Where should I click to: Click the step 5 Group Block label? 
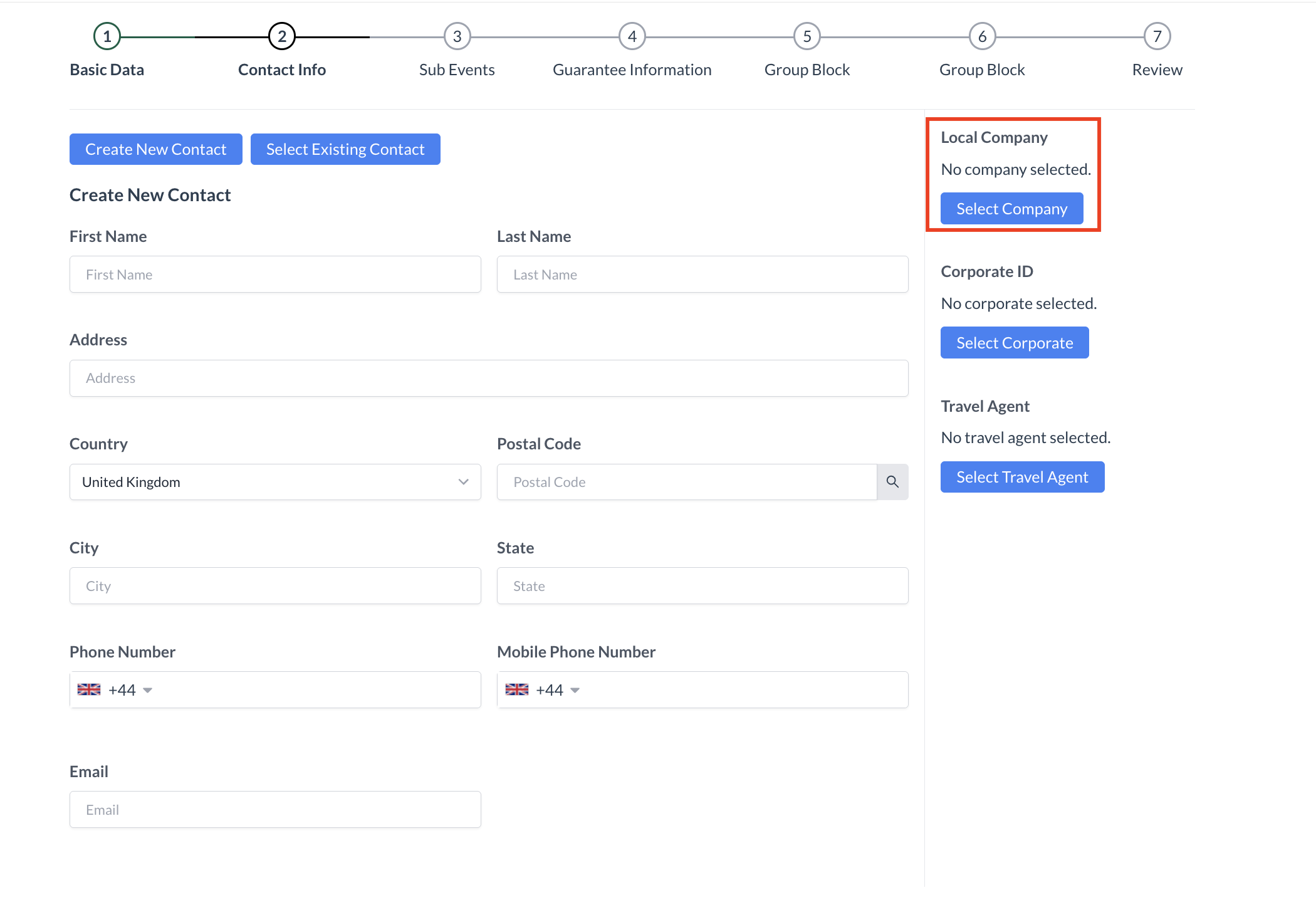(x=807, y=70)
